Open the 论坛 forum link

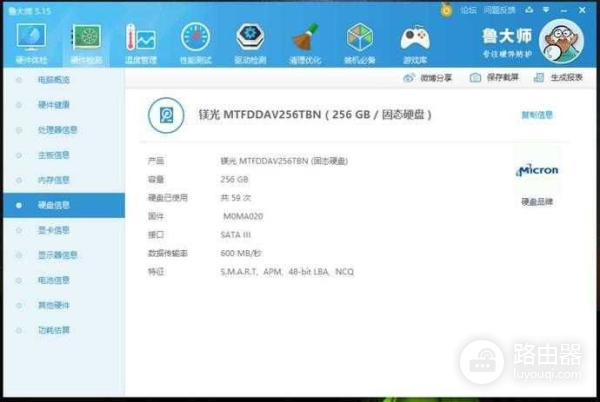(468, 10)
